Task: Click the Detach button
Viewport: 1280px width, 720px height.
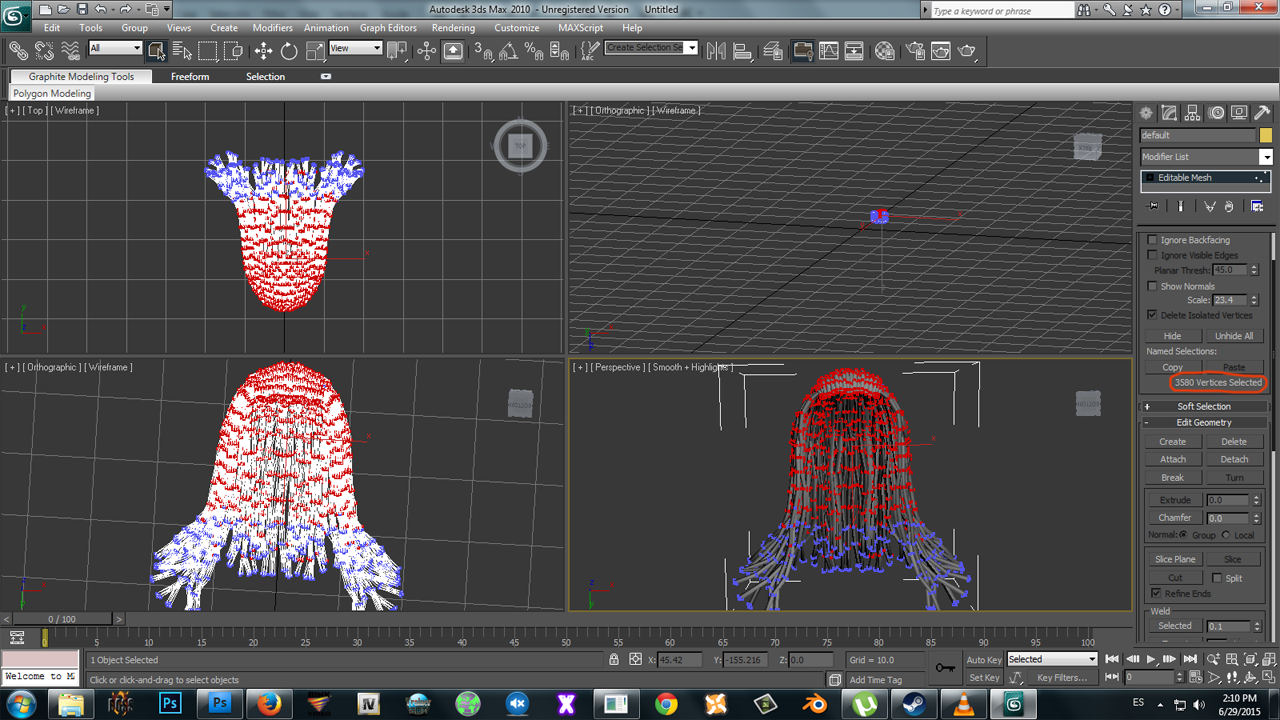Action: [x=1234, y=459]
